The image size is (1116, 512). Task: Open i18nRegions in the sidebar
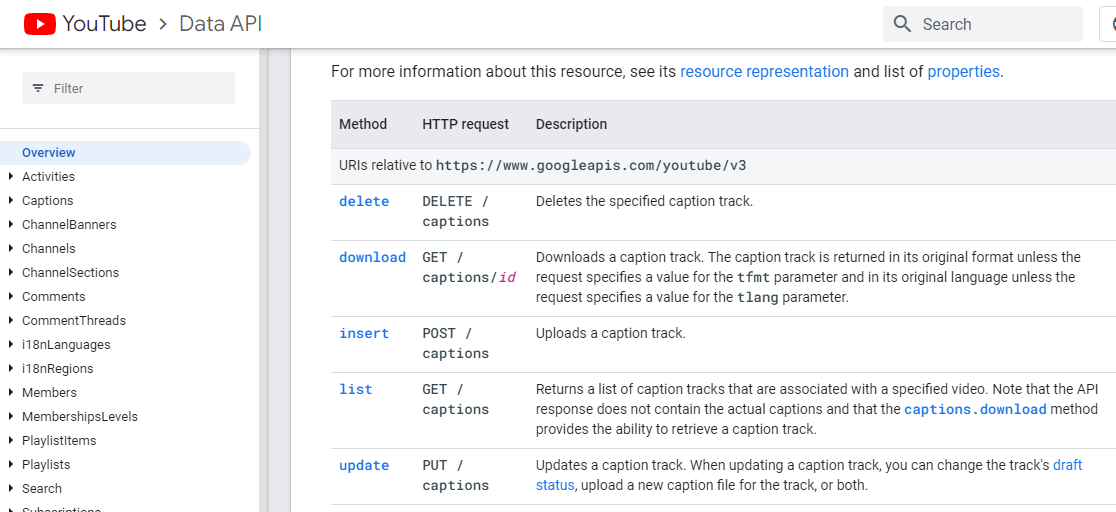(58, 368)
